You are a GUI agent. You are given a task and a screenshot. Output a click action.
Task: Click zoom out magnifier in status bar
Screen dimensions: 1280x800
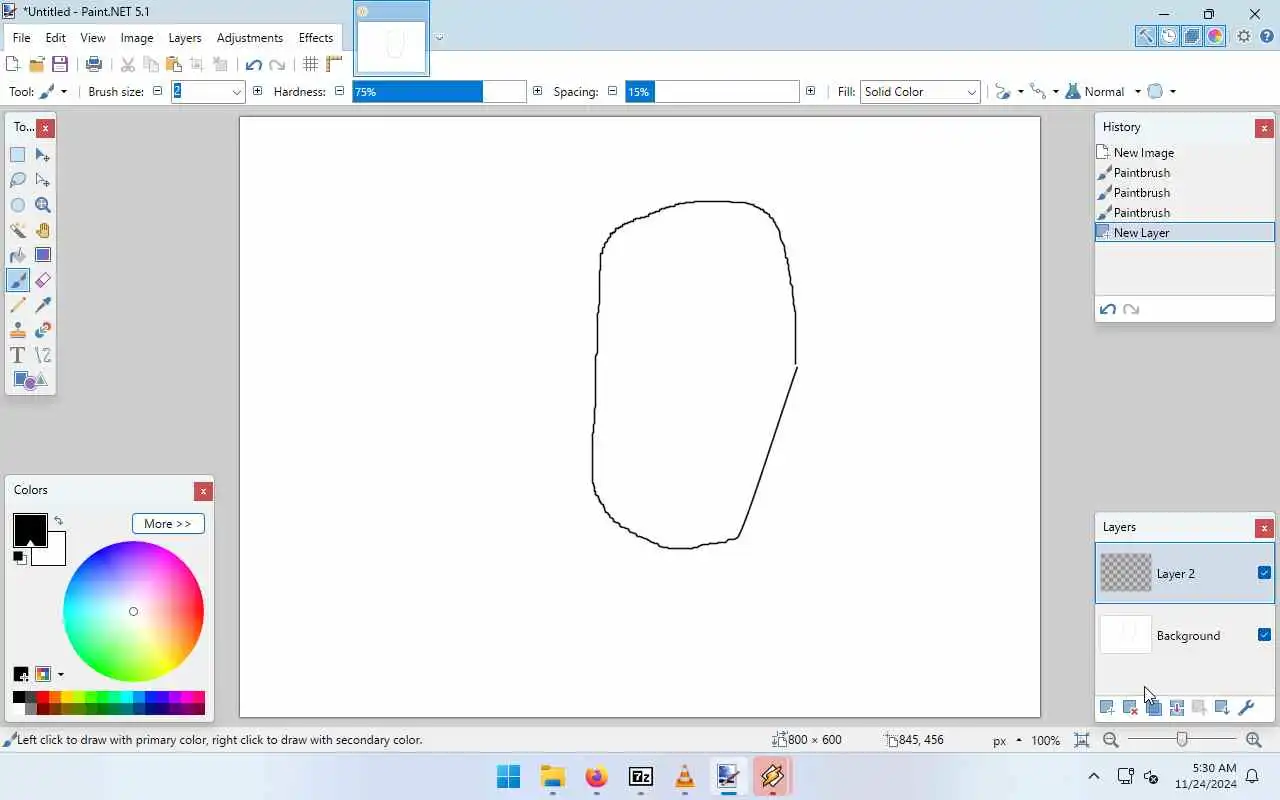click(x=1110, y=740)
